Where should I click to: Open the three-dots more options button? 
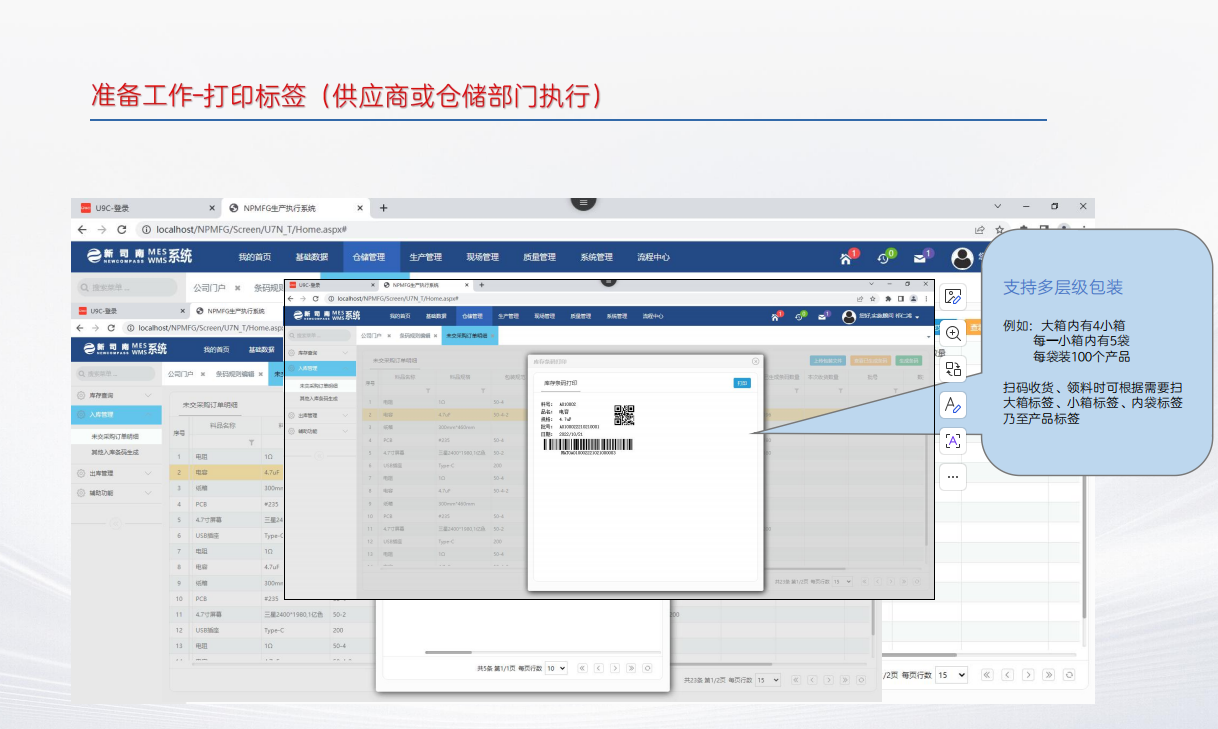coord(953,477)
